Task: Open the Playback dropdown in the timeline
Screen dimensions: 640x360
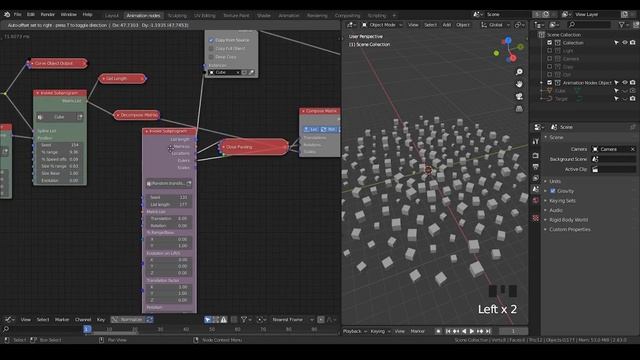Action: click(x=355, y=331)
